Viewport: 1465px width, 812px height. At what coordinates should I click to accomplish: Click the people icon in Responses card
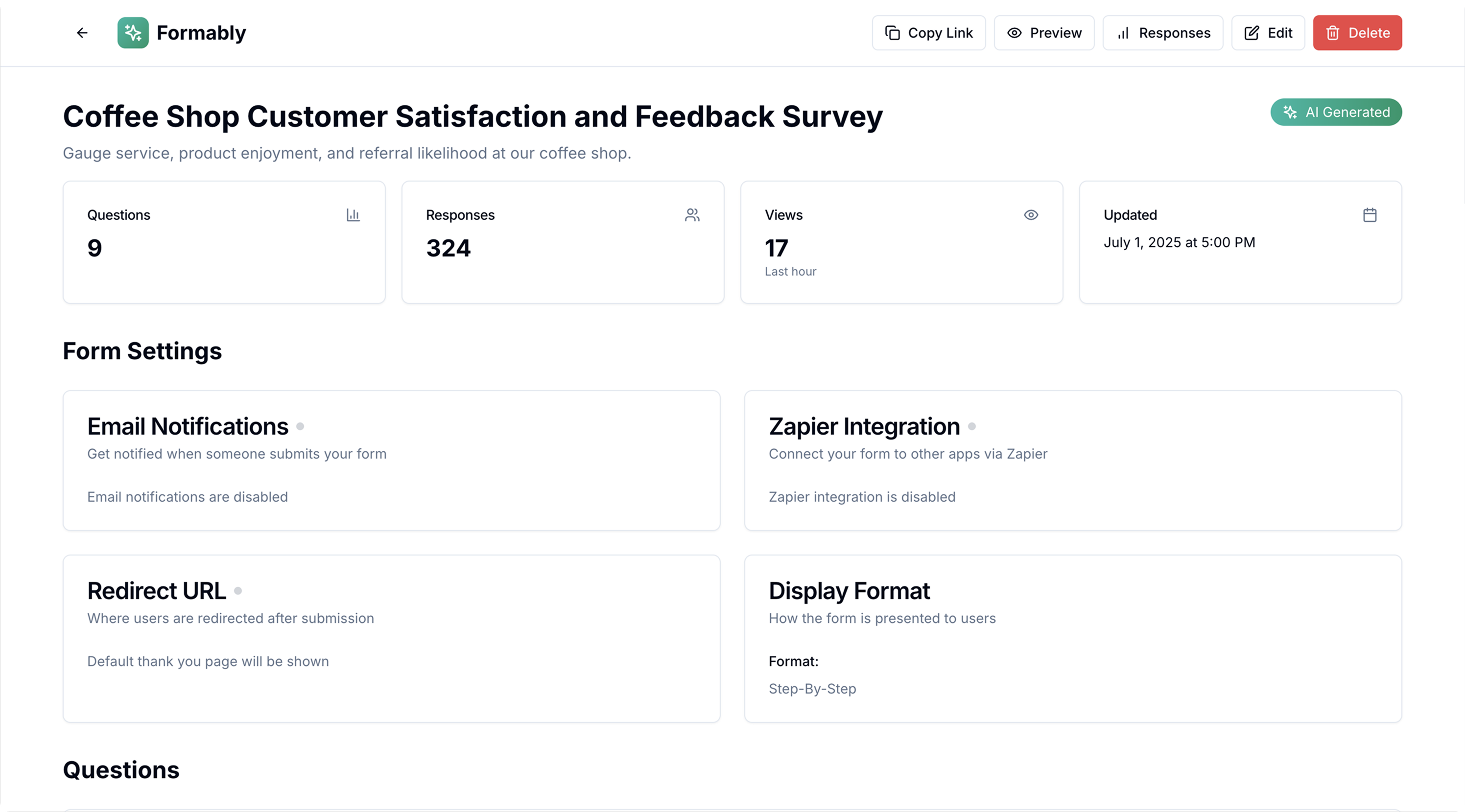(x=692, y=215)
